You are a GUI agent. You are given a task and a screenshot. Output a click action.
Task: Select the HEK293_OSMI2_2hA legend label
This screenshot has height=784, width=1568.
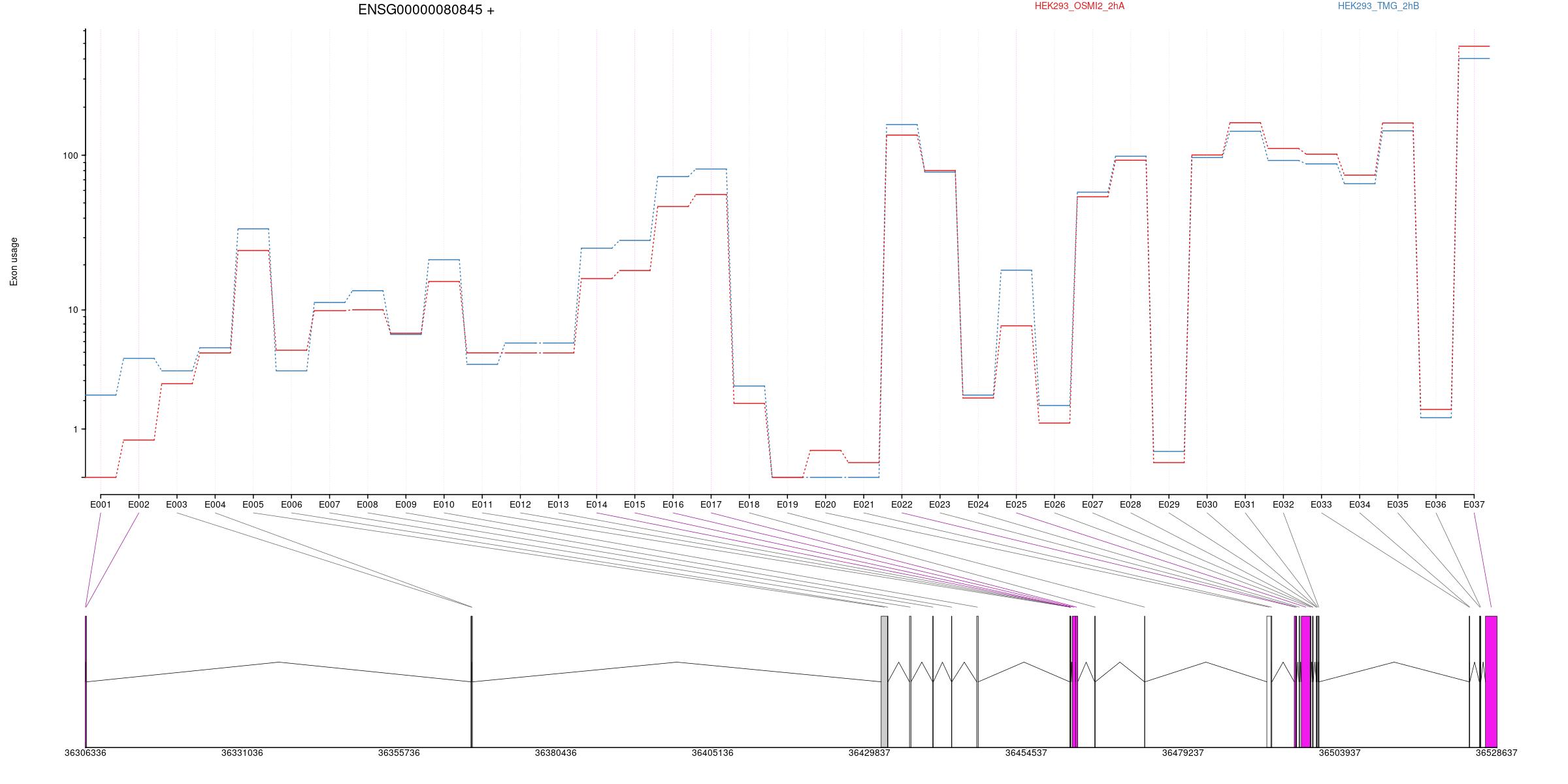pyautogui.click(x=1079, y=6)
